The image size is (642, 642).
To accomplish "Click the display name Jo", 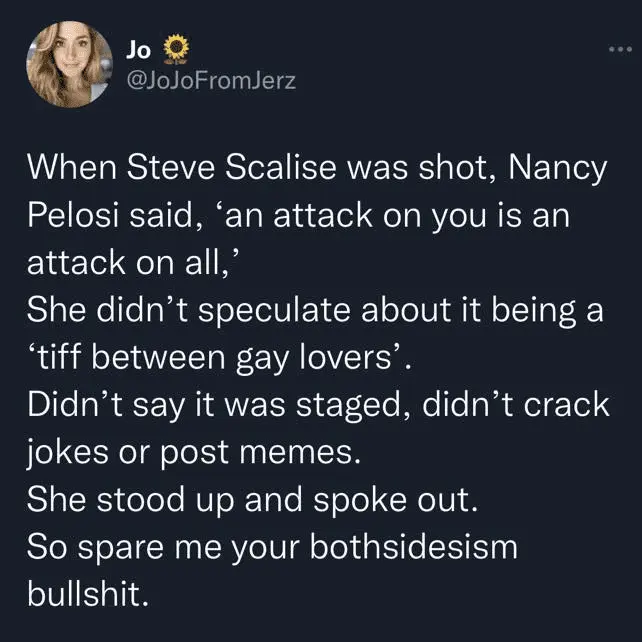I will [x=139, y=46].
